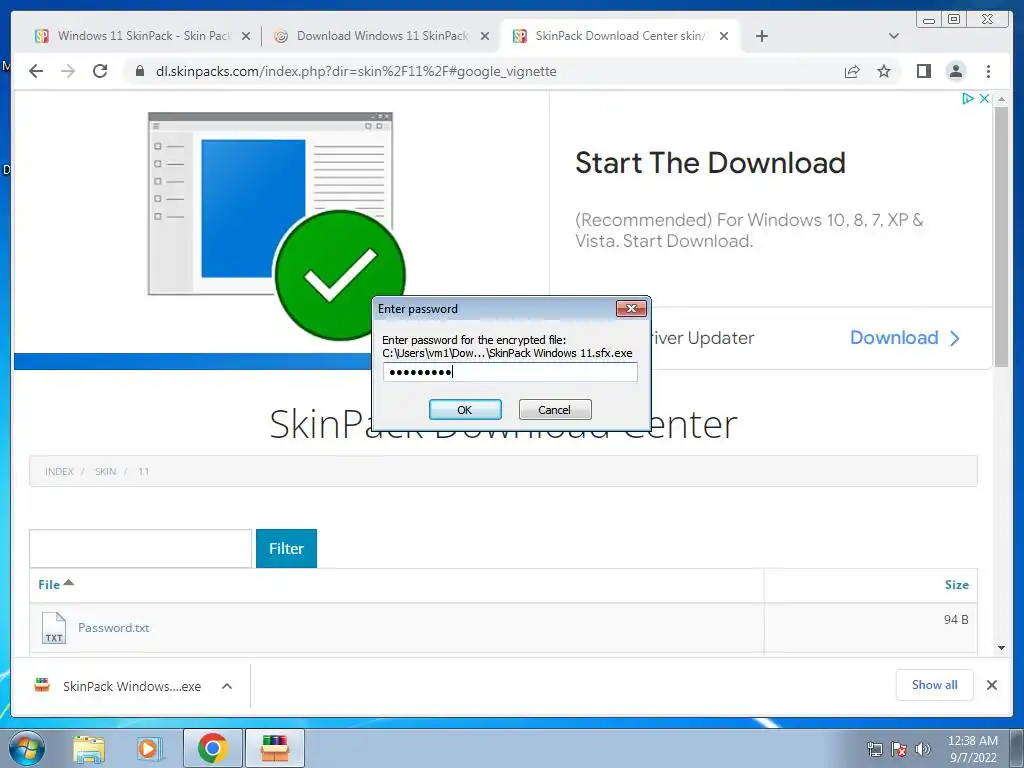Click the SKIN breadcrumb link
Image resolution: width=1024 pixels, height=768 pixels.
pos(105,472)
